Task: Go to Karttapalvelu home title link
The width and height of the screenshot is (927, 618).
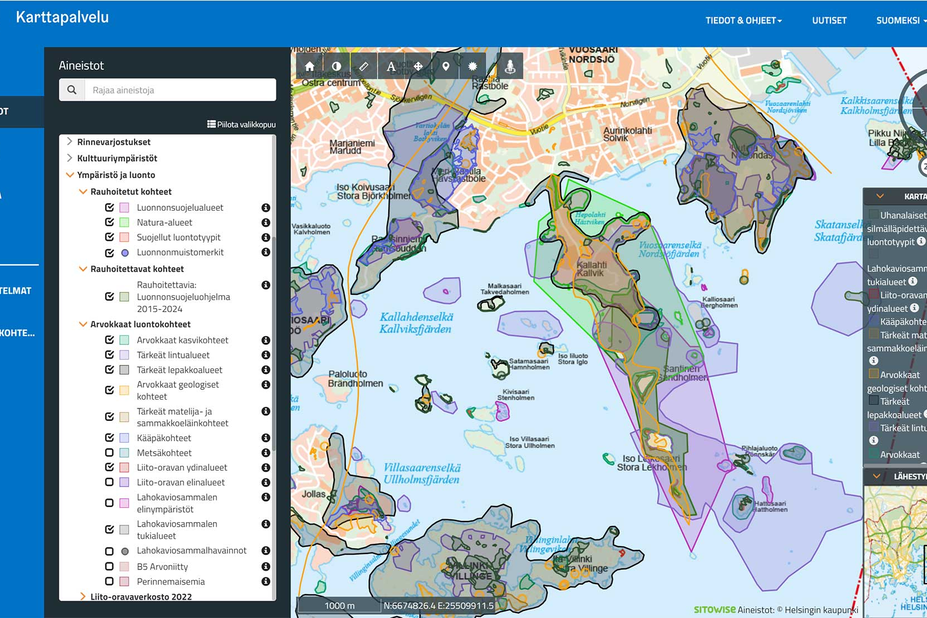Action: click(62, 17)
